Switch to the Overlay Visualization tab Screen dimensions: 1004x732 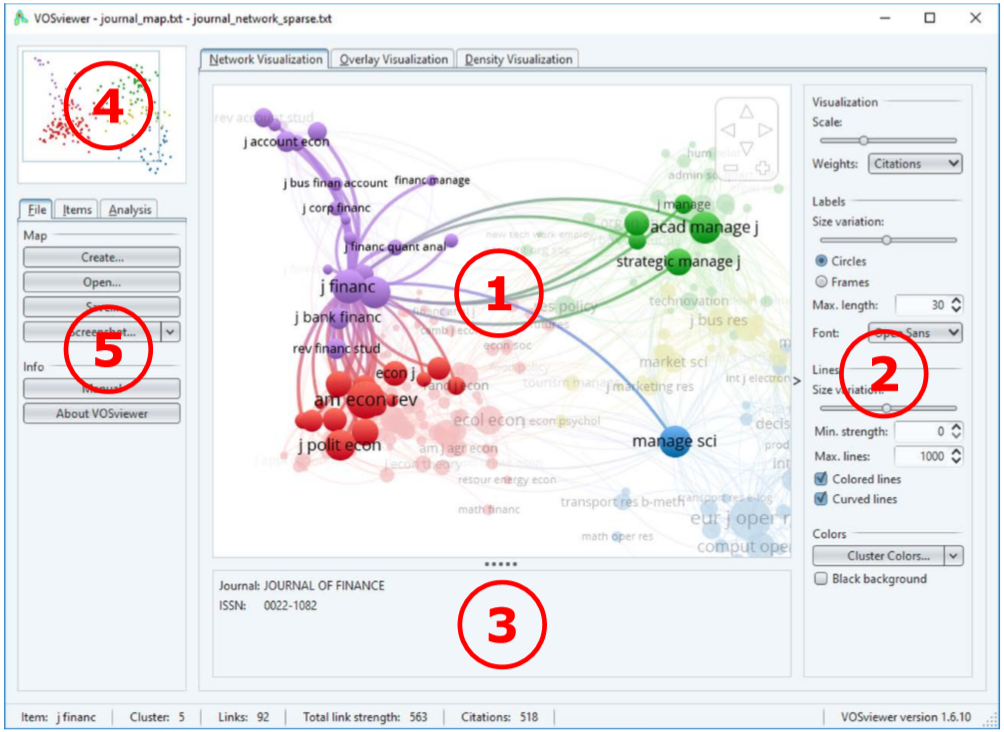[391, 59]
